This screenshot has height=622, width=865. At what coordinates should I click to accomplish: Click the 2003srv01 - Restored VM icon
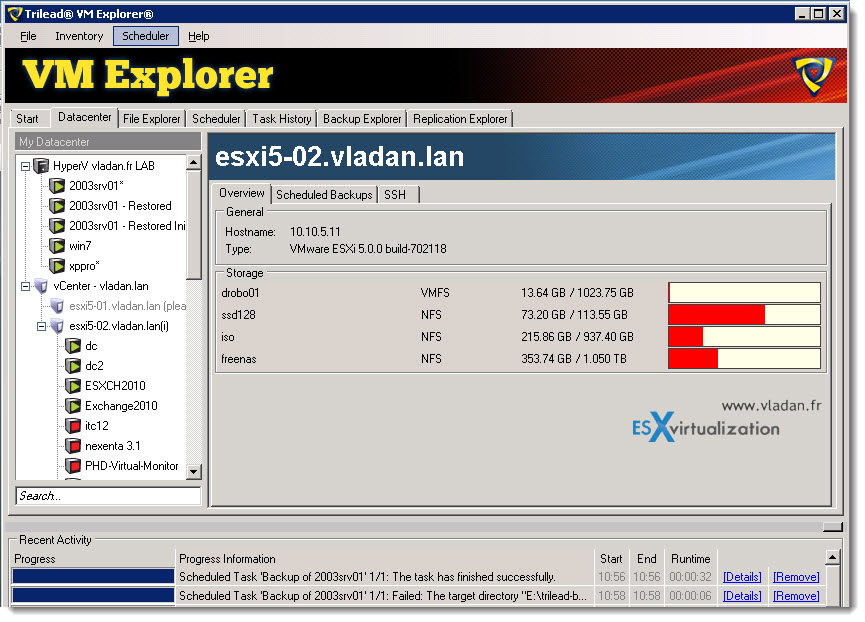[57, 206]
